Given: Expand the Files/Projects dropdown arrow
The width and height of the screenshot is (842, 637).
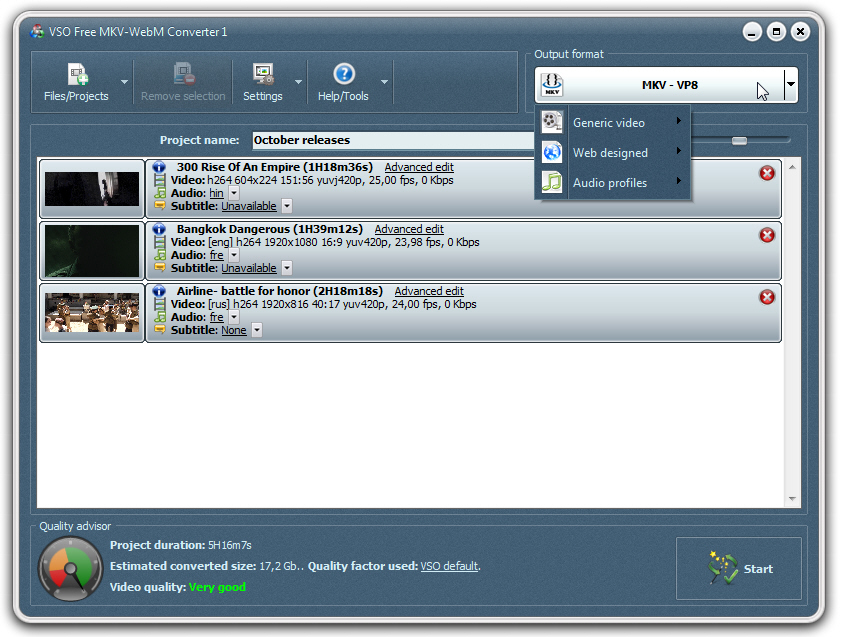Looking at the screenshot, I should [124, 82].
